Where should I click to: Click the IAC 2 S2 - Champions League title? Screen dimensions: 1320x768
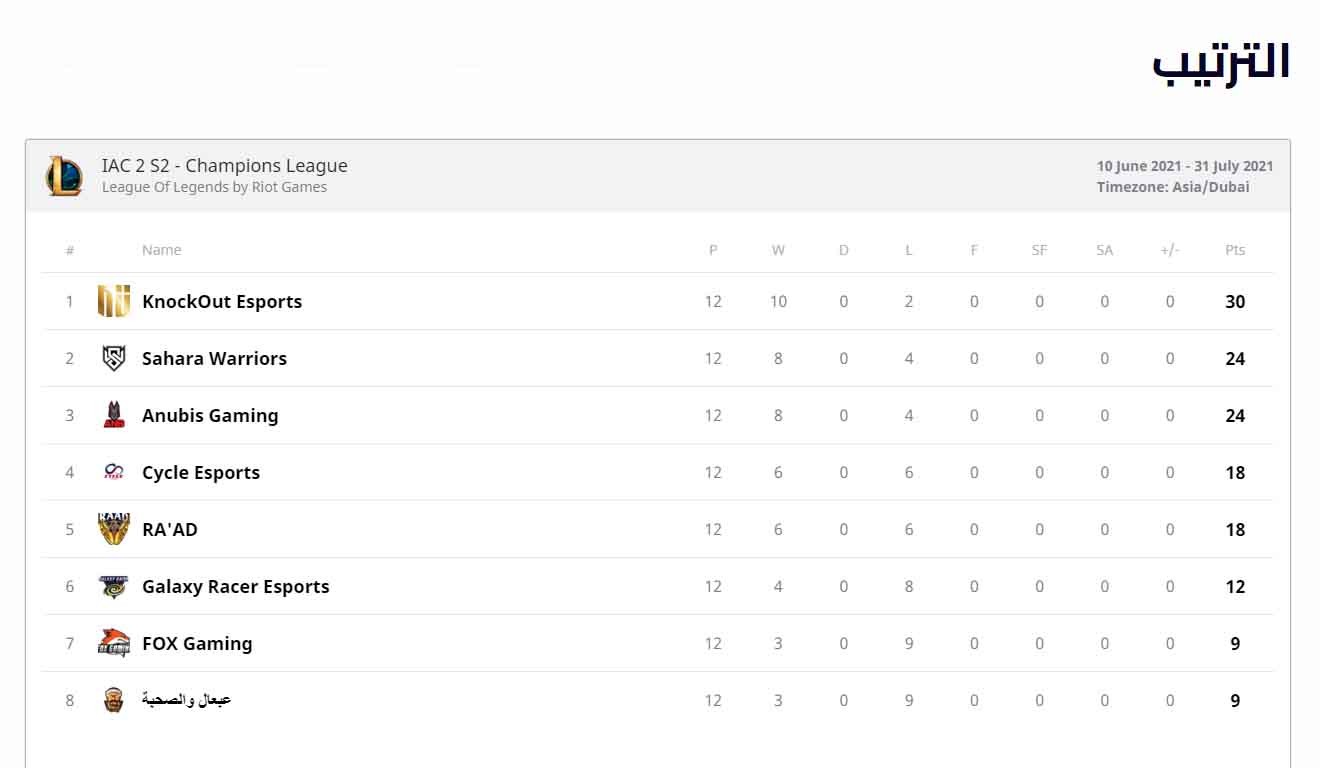225,166
